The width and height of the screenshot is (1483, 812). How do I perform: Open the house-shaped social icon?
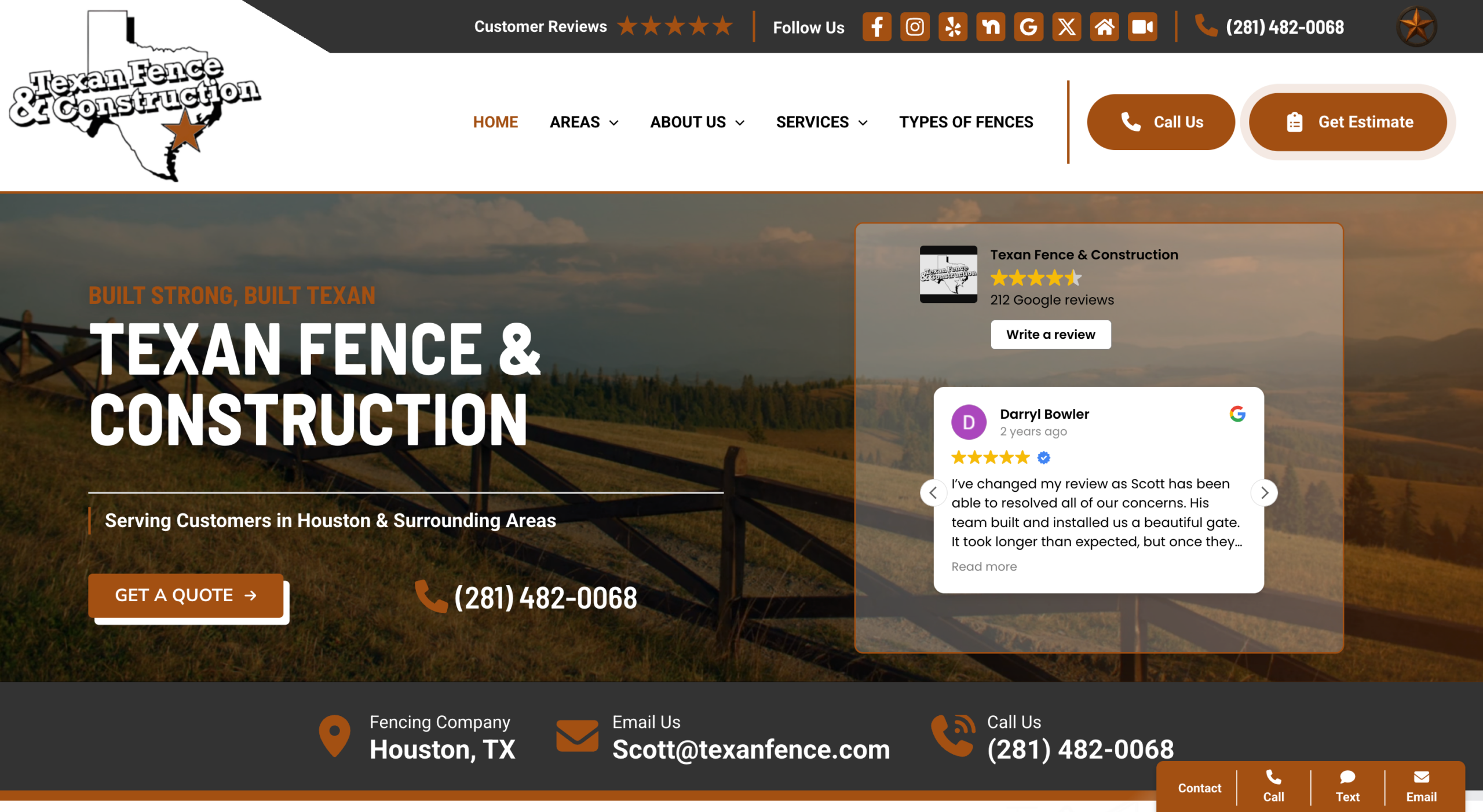(1105, 27)
